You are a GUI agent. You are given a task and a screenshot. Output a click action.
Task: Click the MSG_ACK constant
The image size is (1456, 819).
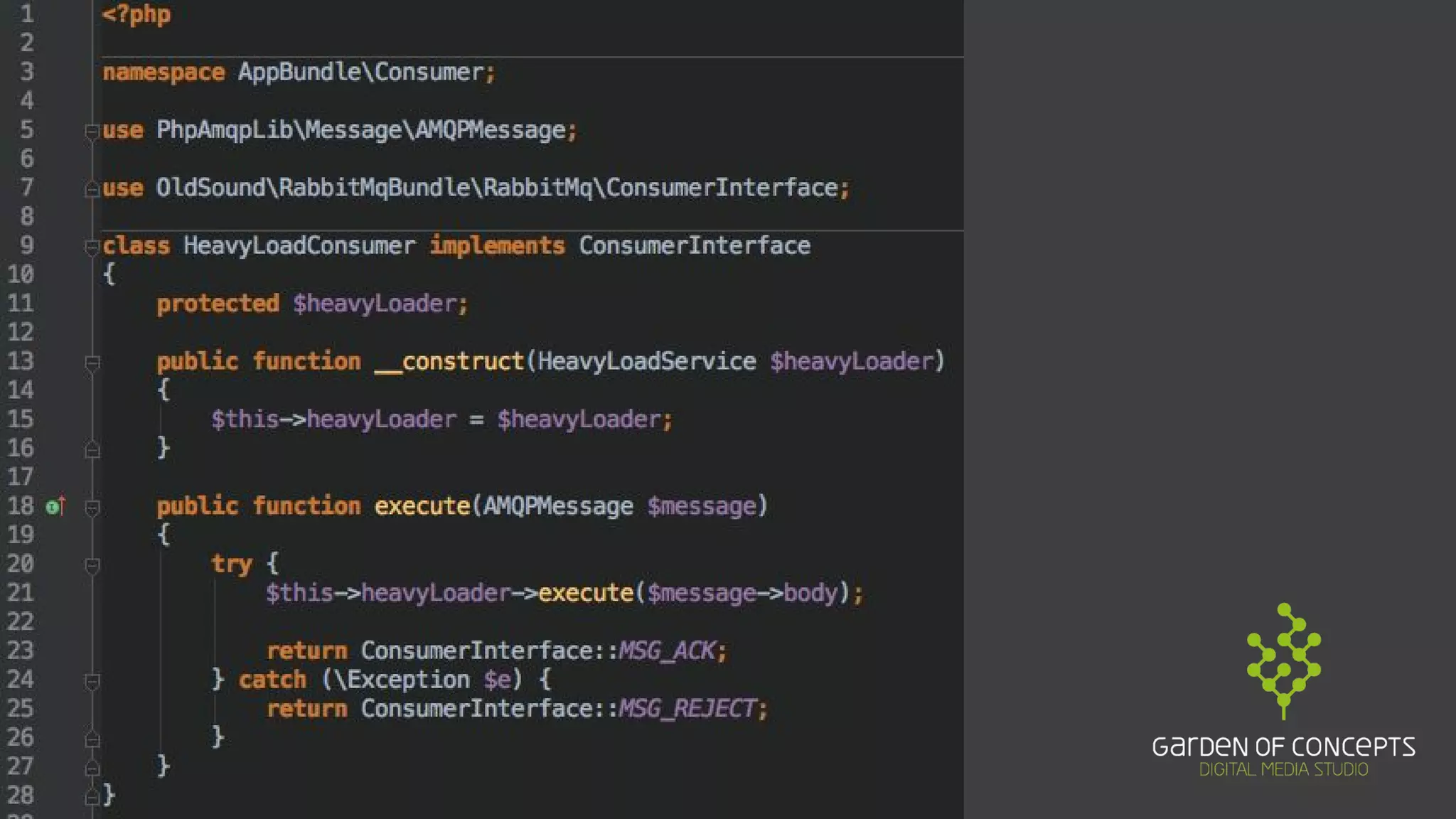(667, 651)
